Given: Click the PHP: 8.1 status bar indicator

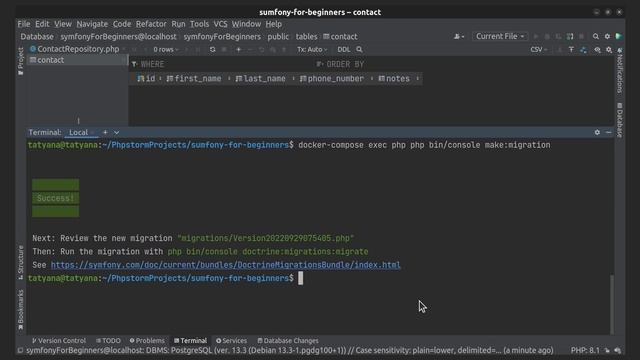Looking at the screenshot, I should [585, 350].
